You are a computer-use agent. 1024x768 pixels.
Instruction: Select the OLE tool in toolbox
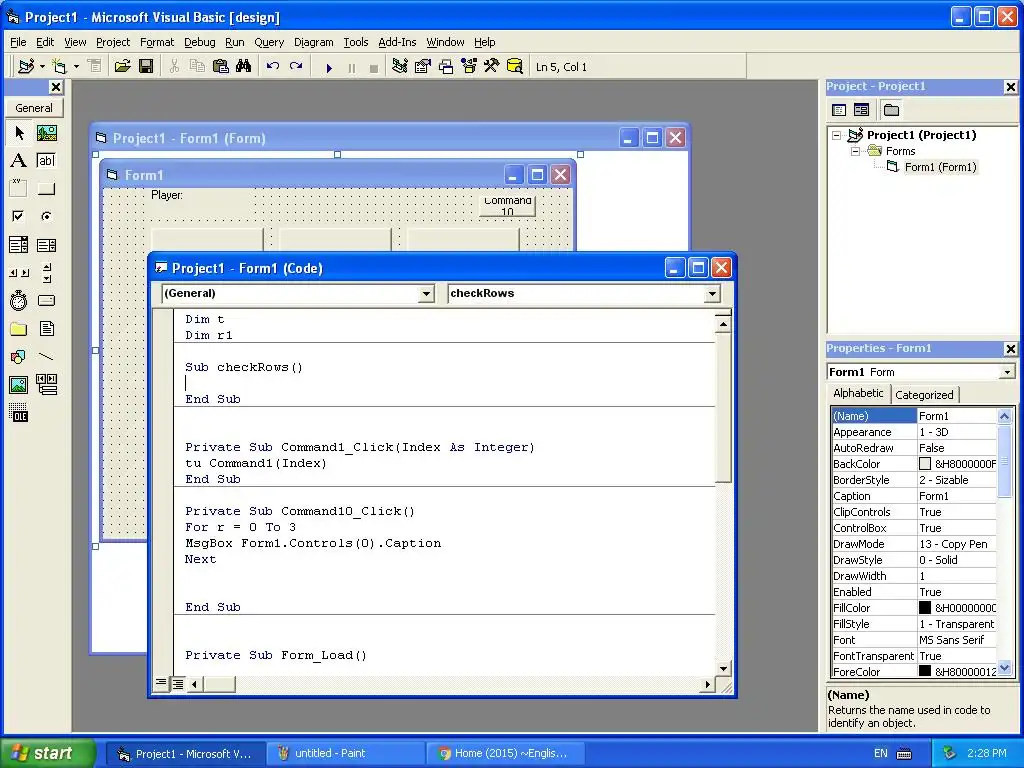point(19,413)
